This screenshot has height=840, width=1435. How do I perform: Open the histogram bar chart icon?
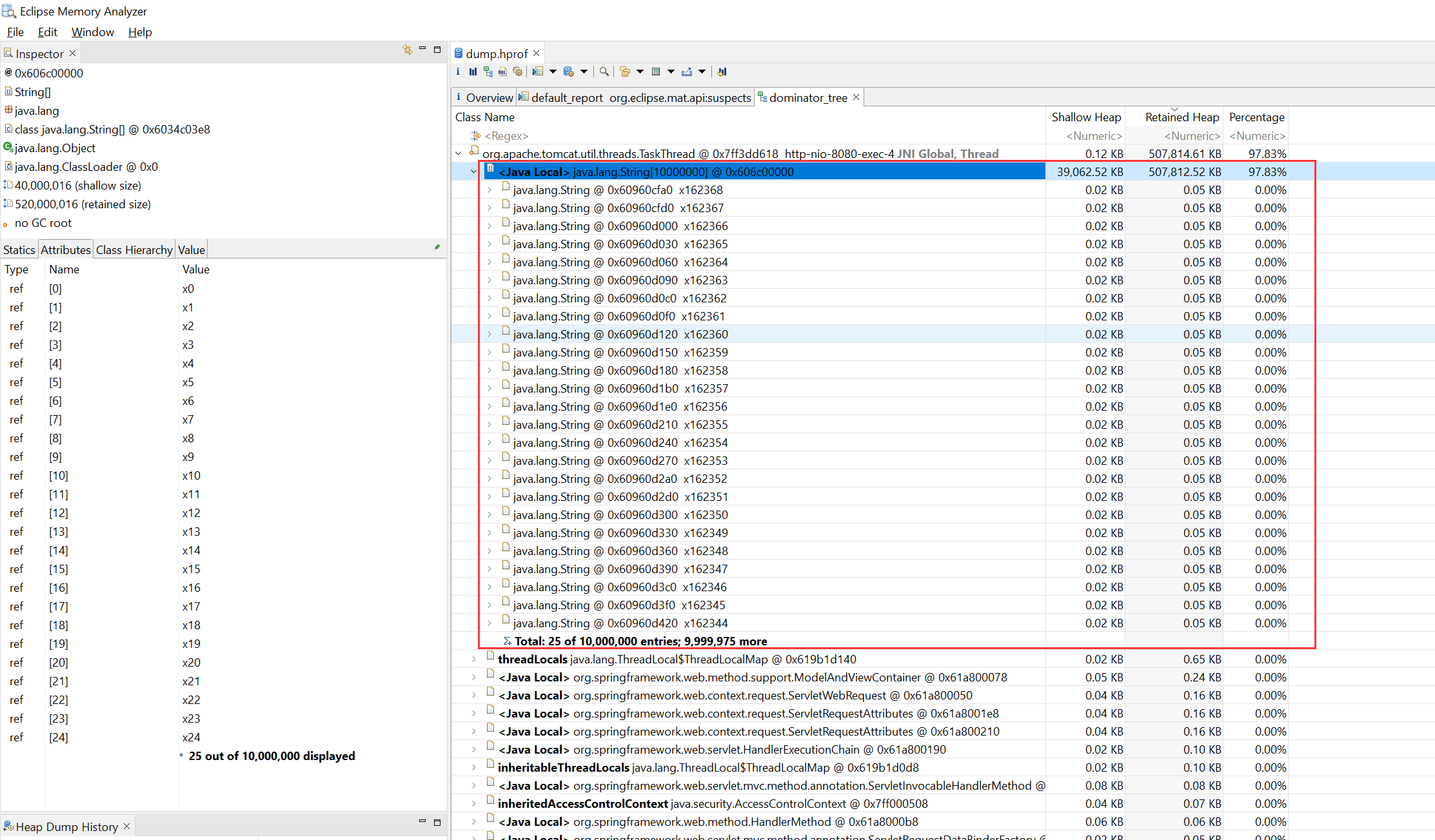473,72
